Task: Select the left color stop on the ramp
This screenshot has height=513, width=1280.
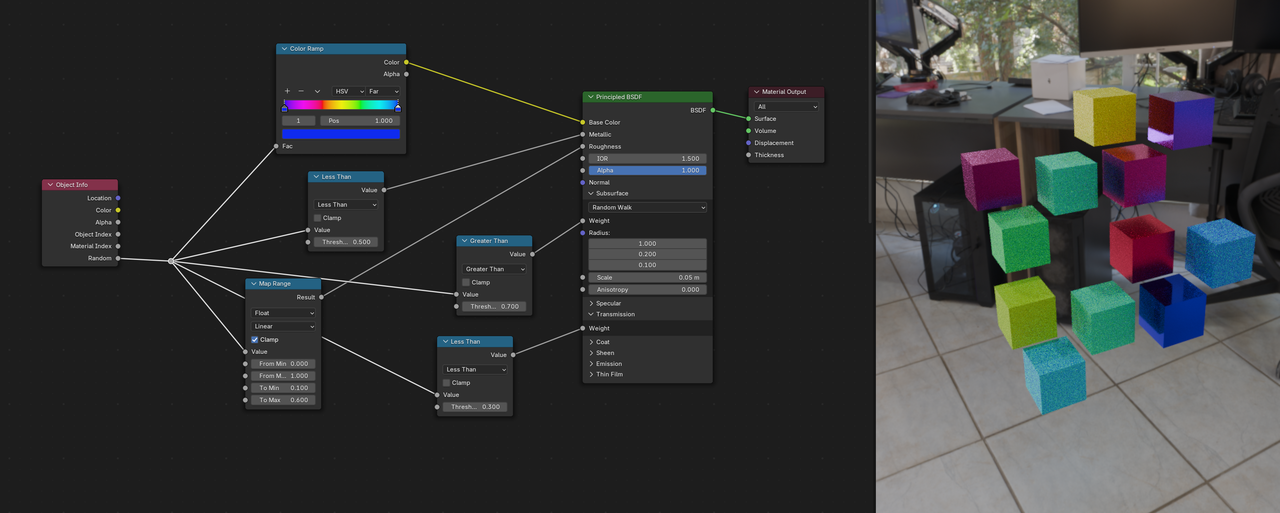Action: click(x=284, y=106)
